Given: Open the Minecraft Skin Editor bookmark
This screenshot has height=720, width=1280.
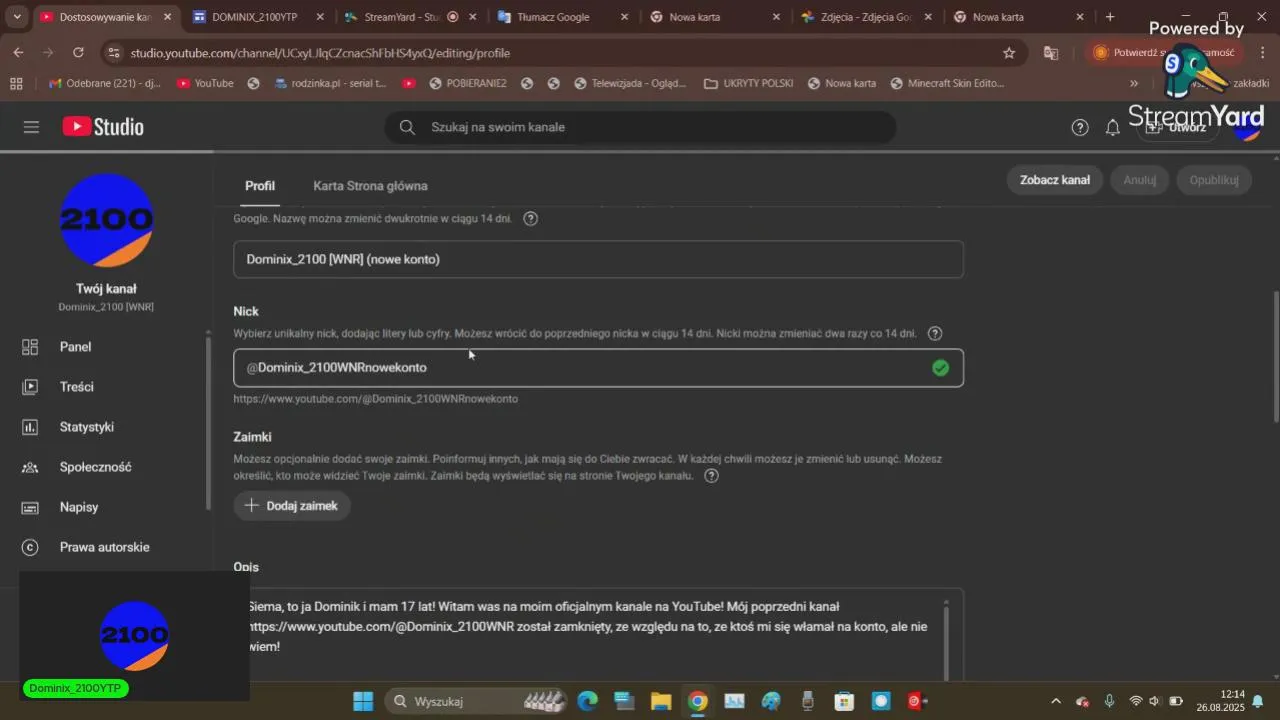Looking at the screenshot, I should pyautogui.click(x=946, y=83).
